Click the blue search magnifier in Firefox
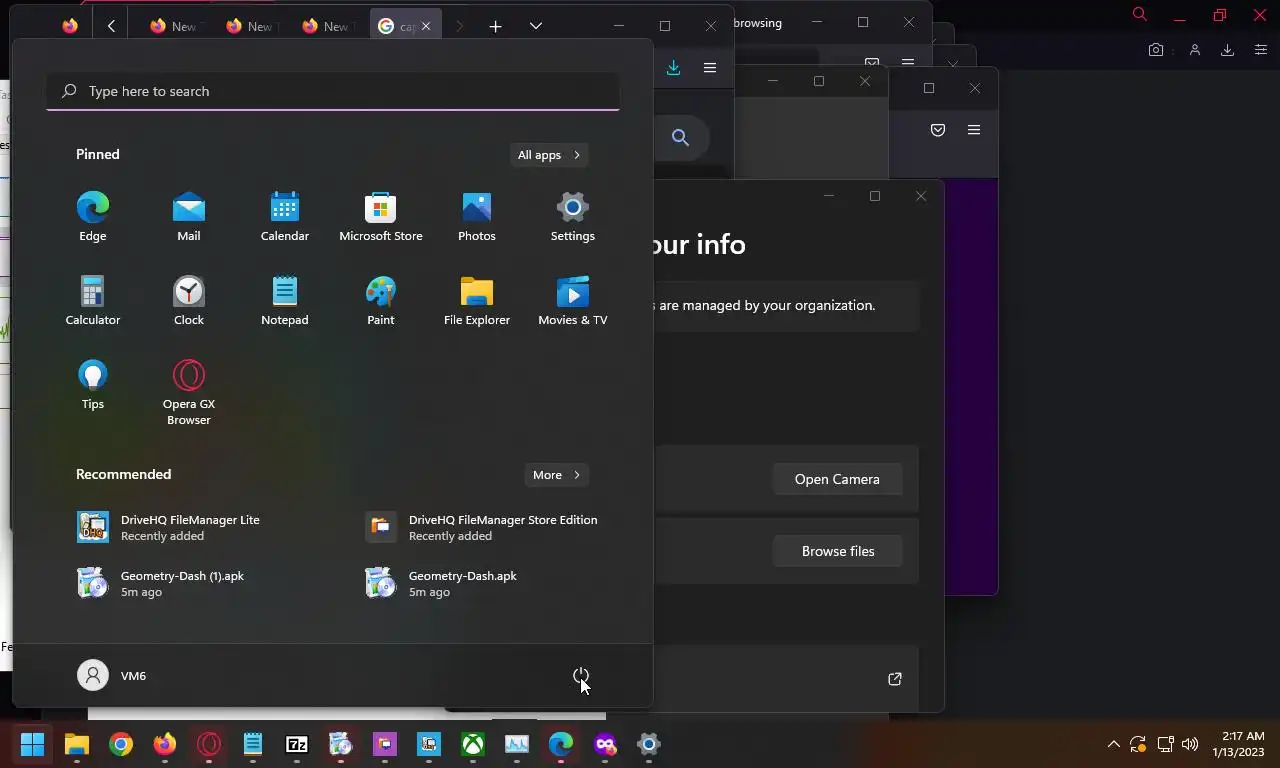Image resolution: width=1280 pixels, height=768 pixels. coord(681,138)
